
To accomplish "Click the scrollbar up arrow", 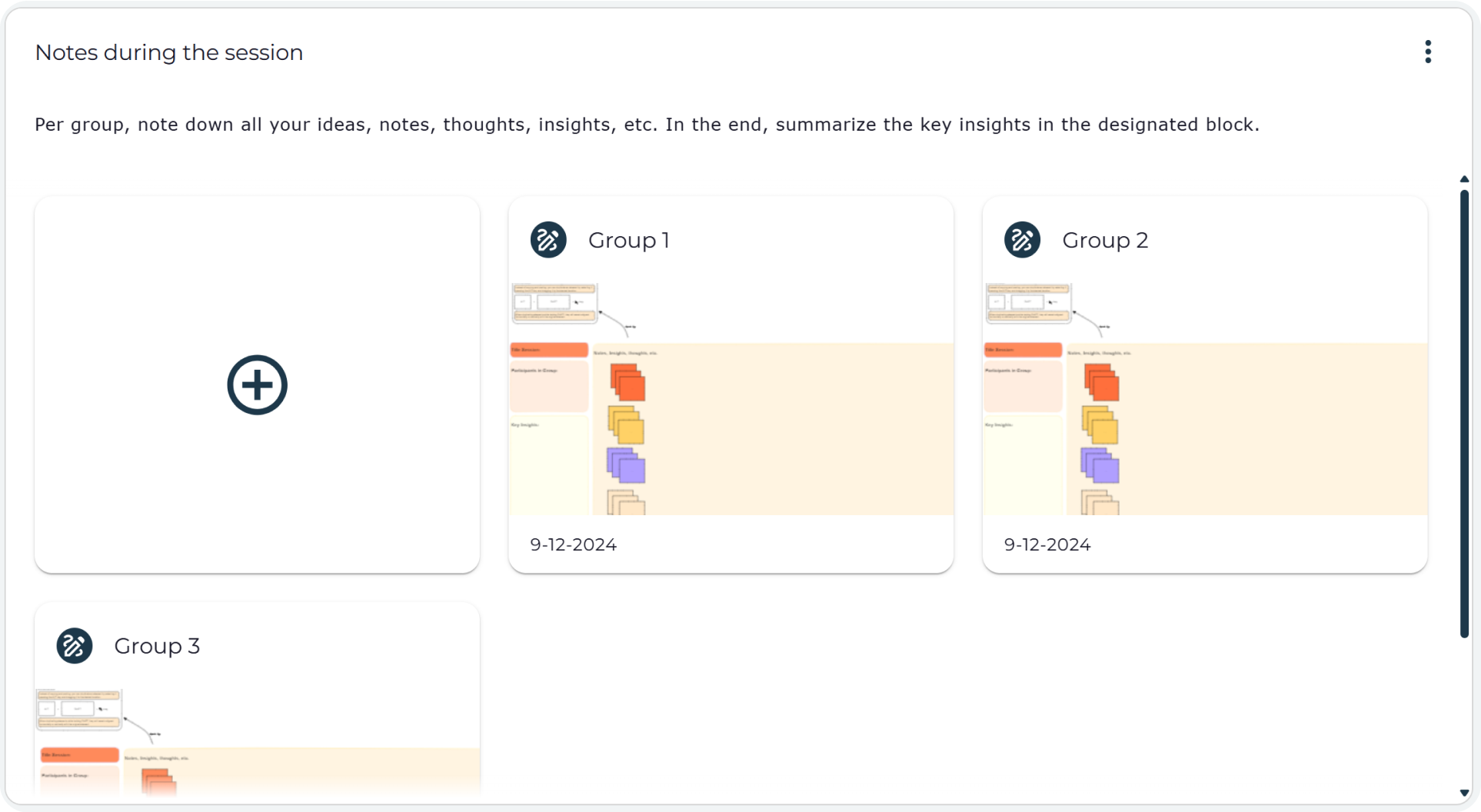I will pyautogui.click(x=1464, y=179).
